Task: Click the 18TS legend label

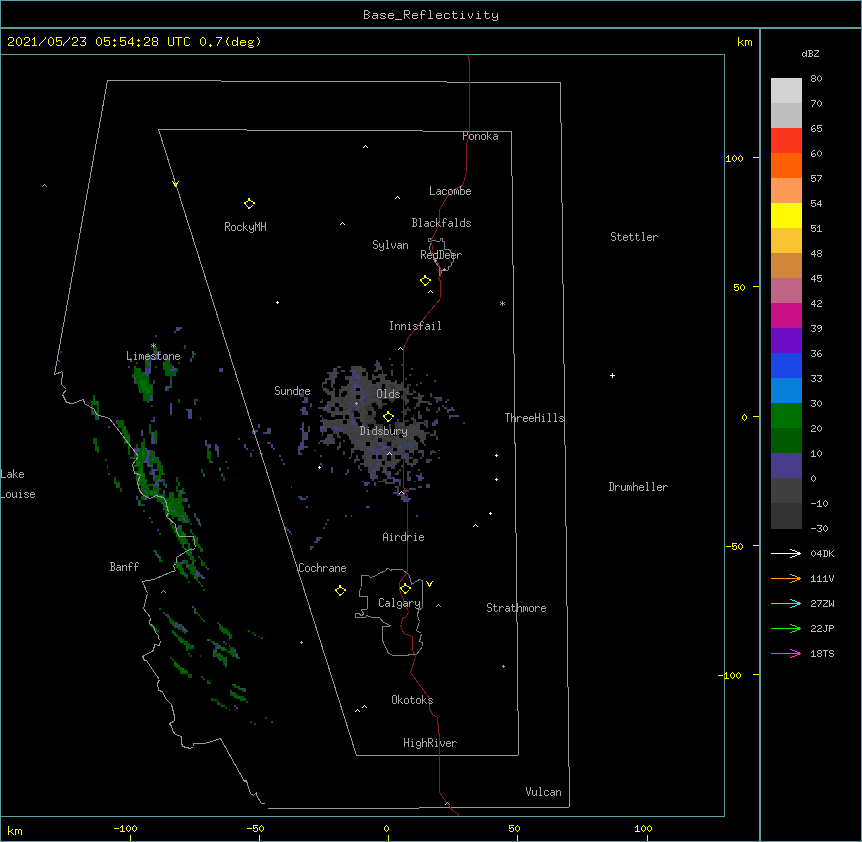Action: pyautogui.click(x=822, y=653)
